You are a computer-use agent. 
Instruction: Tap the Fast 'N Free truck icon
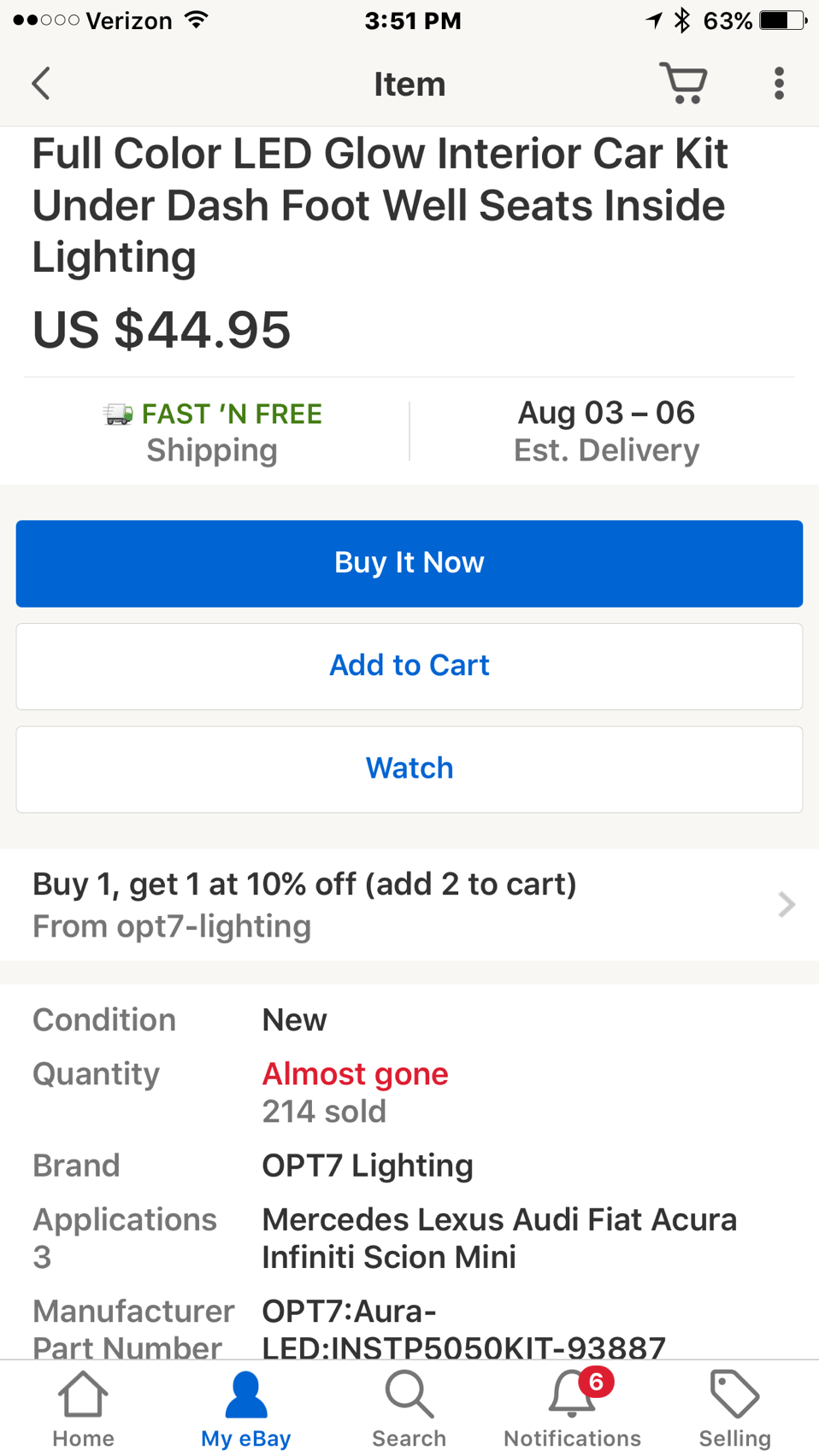[x=118, y=415]
